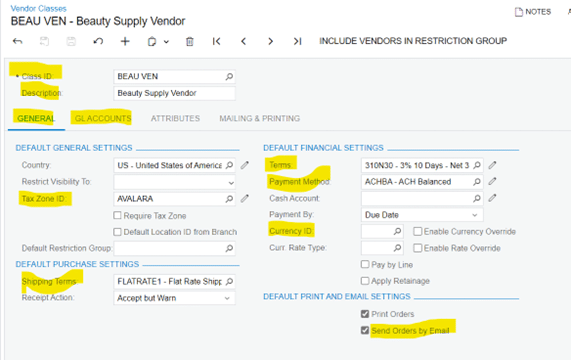Open Tax Zone ID lookup magnifier
Image resolution: width=571 pixels, height=360 pixels.
(229, 199)
